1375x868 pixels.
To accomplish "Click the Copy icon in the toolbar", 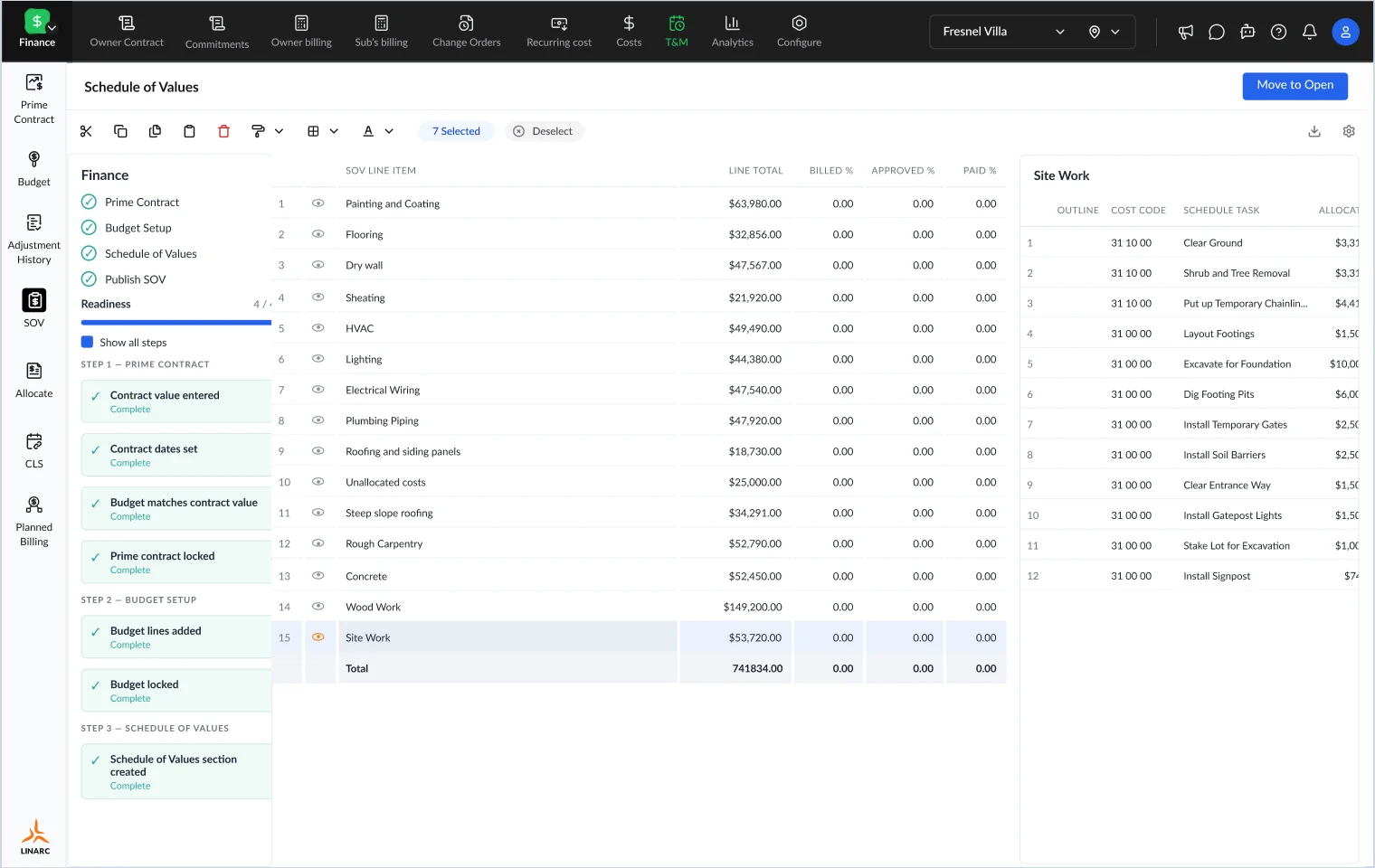I will (x=120, y=131).
